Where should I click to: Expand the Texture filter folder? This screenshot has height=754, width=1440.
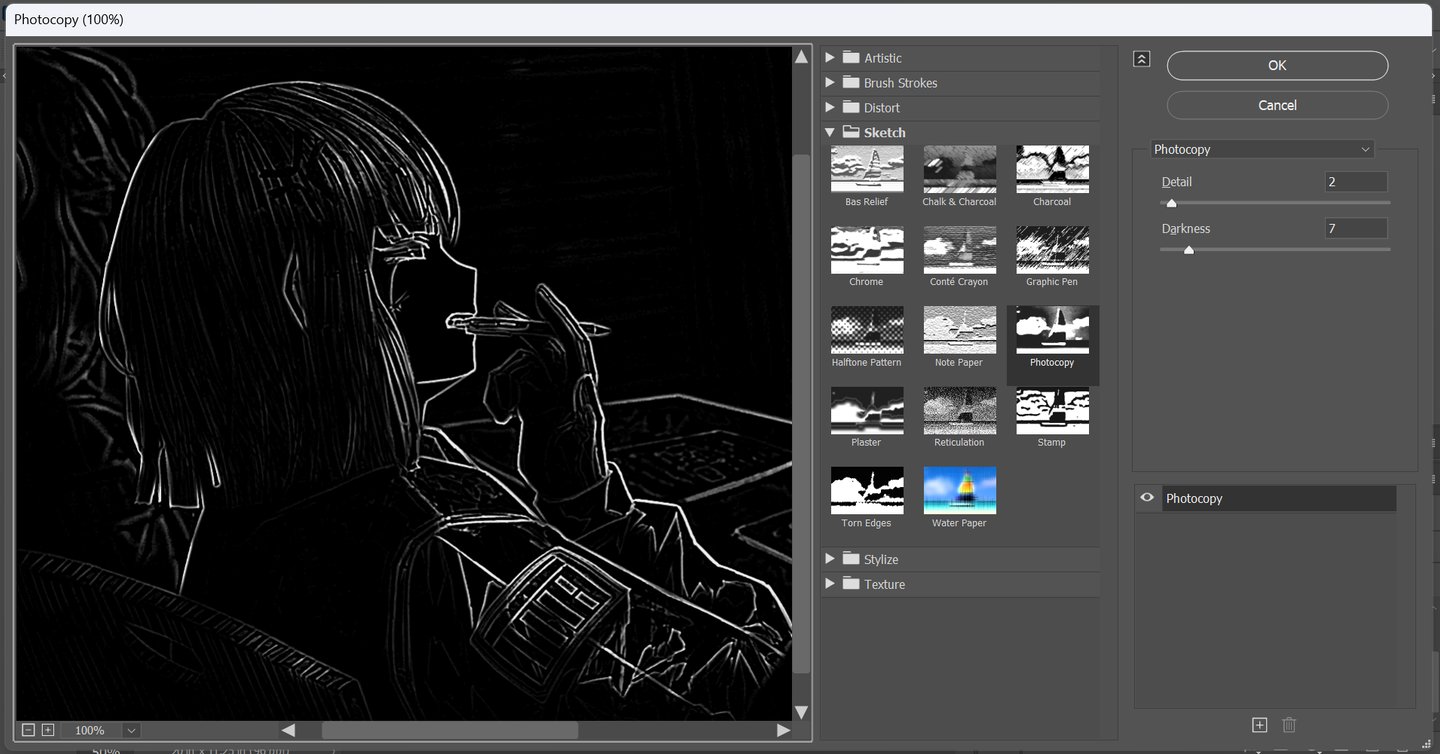[x=830, y=584]
